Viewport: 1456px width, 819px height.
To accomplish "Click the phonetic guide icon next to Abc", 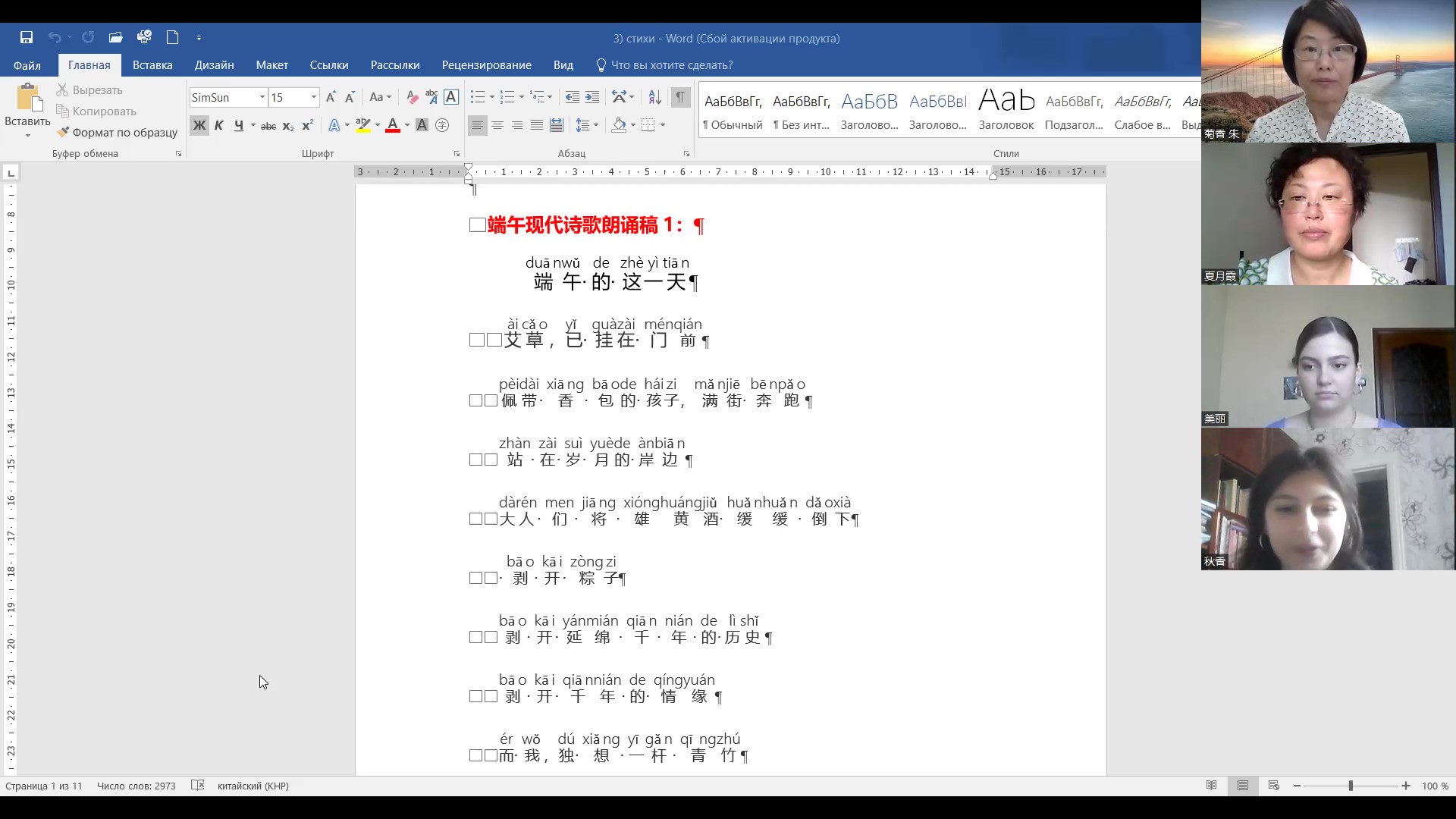I will point(431,97).
